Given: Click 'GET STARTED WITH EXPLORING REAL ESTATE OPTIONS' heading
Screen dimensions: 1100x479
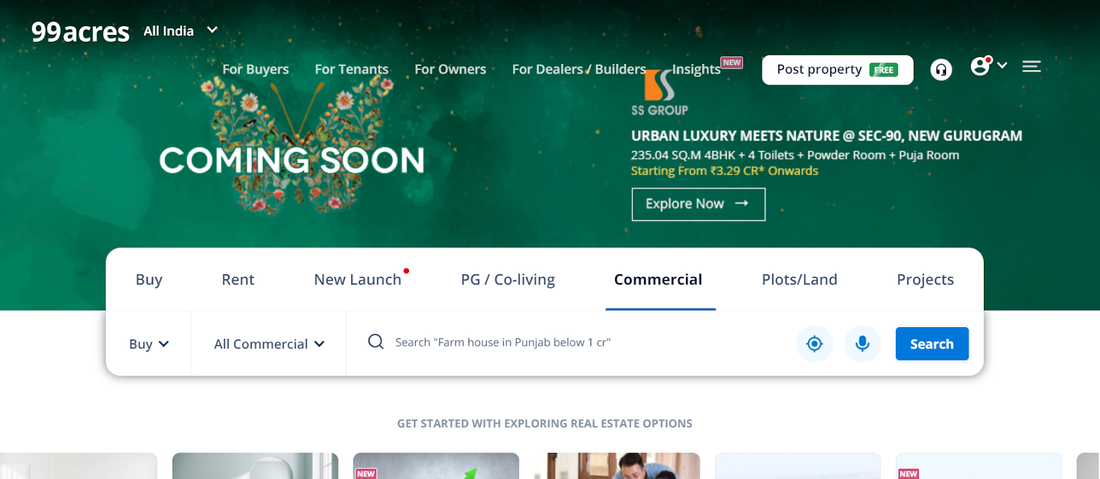Looking at the screenshot, I should coord(544,424).
